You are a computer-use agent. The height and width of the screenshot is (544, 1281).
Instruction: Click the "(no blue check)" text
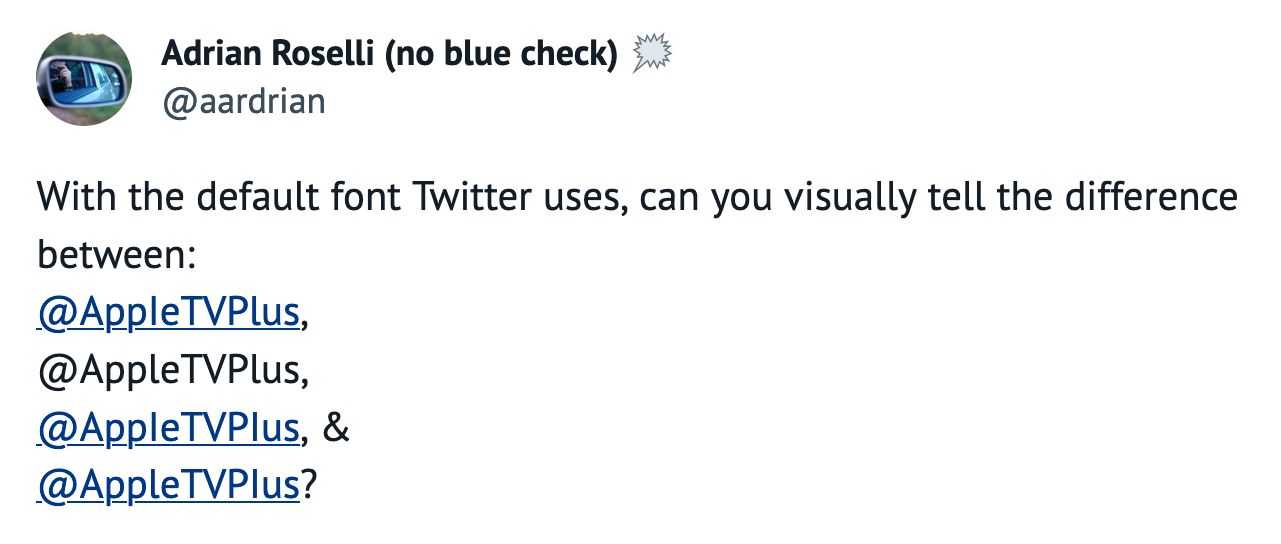pyautogui.click(x=501, y=55)
